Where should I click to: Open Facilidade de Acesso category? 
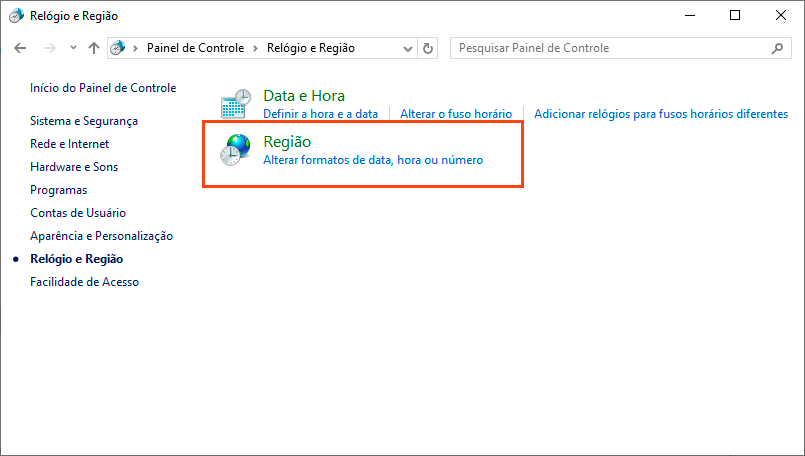85,282
